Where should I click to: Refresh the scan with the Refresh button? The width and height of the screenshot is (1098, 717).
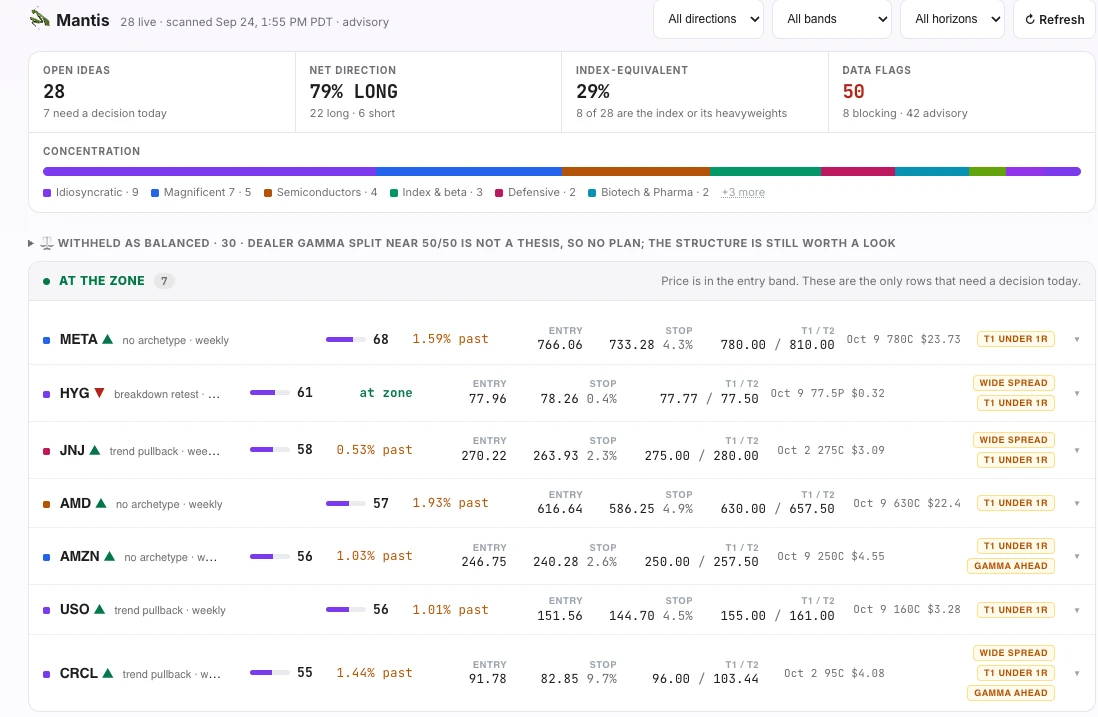click(x=1055, y=19)
